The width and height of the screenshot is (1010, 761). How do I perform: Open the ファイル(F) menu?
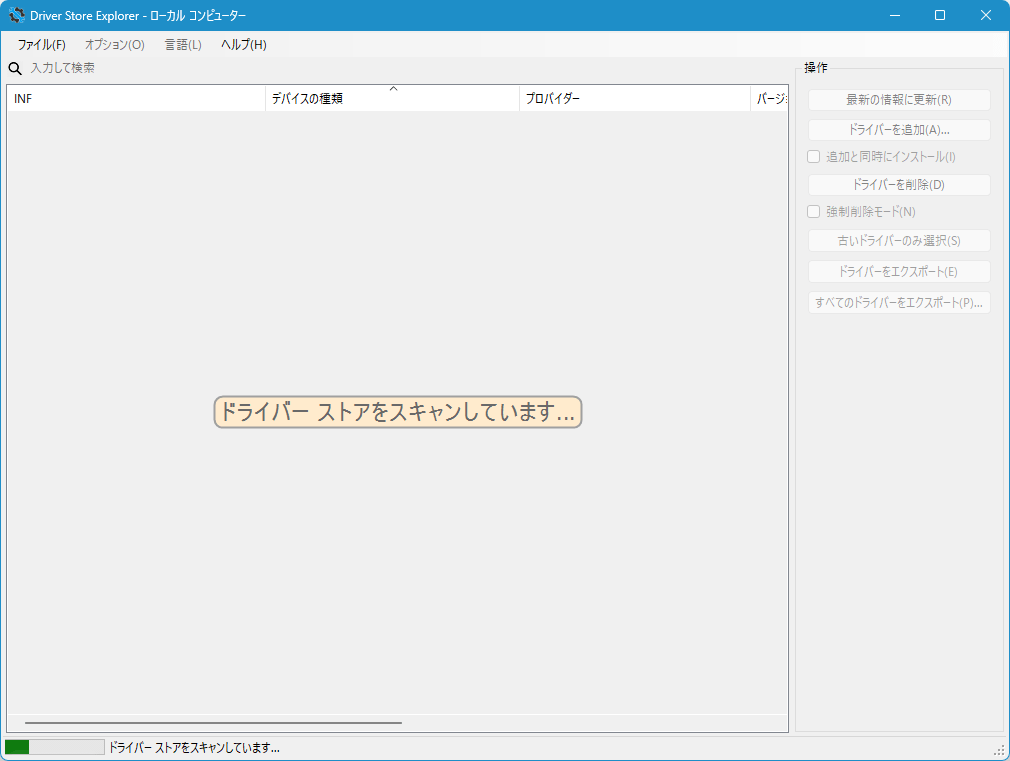[x=41, y=44]
